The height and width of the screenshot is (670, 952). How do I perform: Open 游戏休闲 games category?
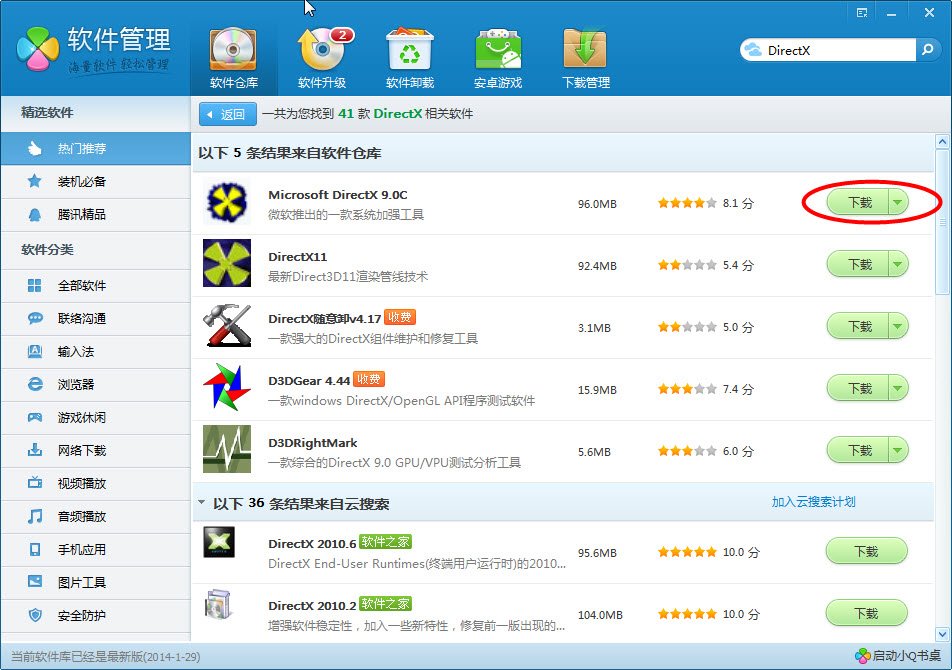95,418
